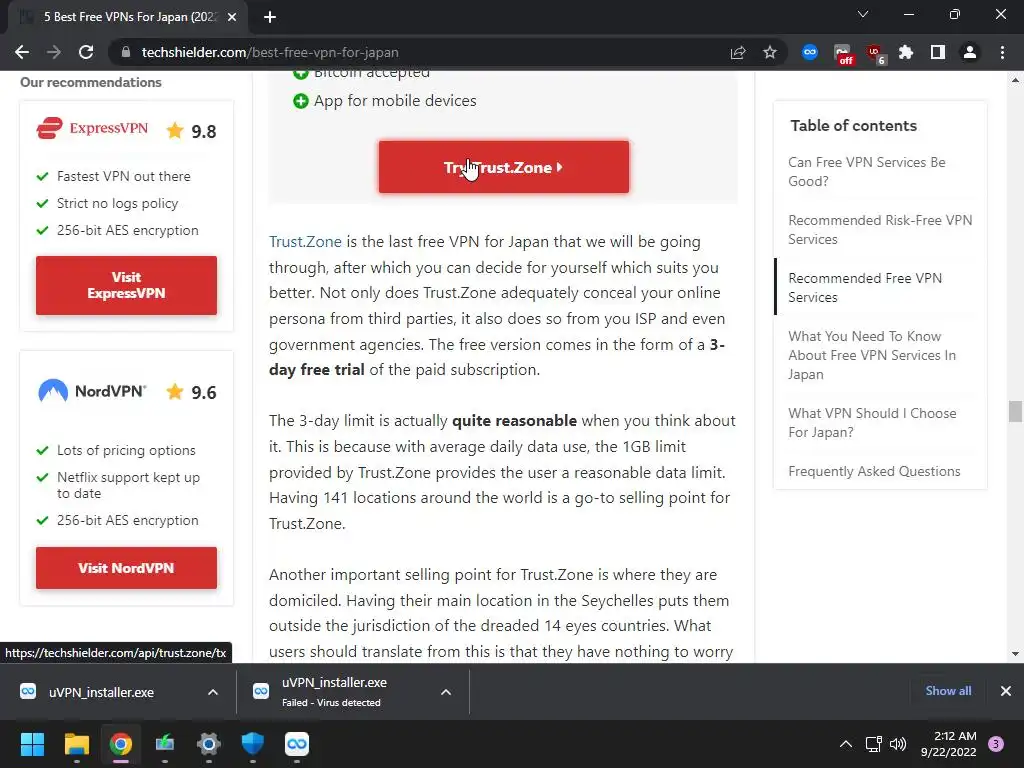Open the first uVPN_installer.exe download

coord(101,692)
